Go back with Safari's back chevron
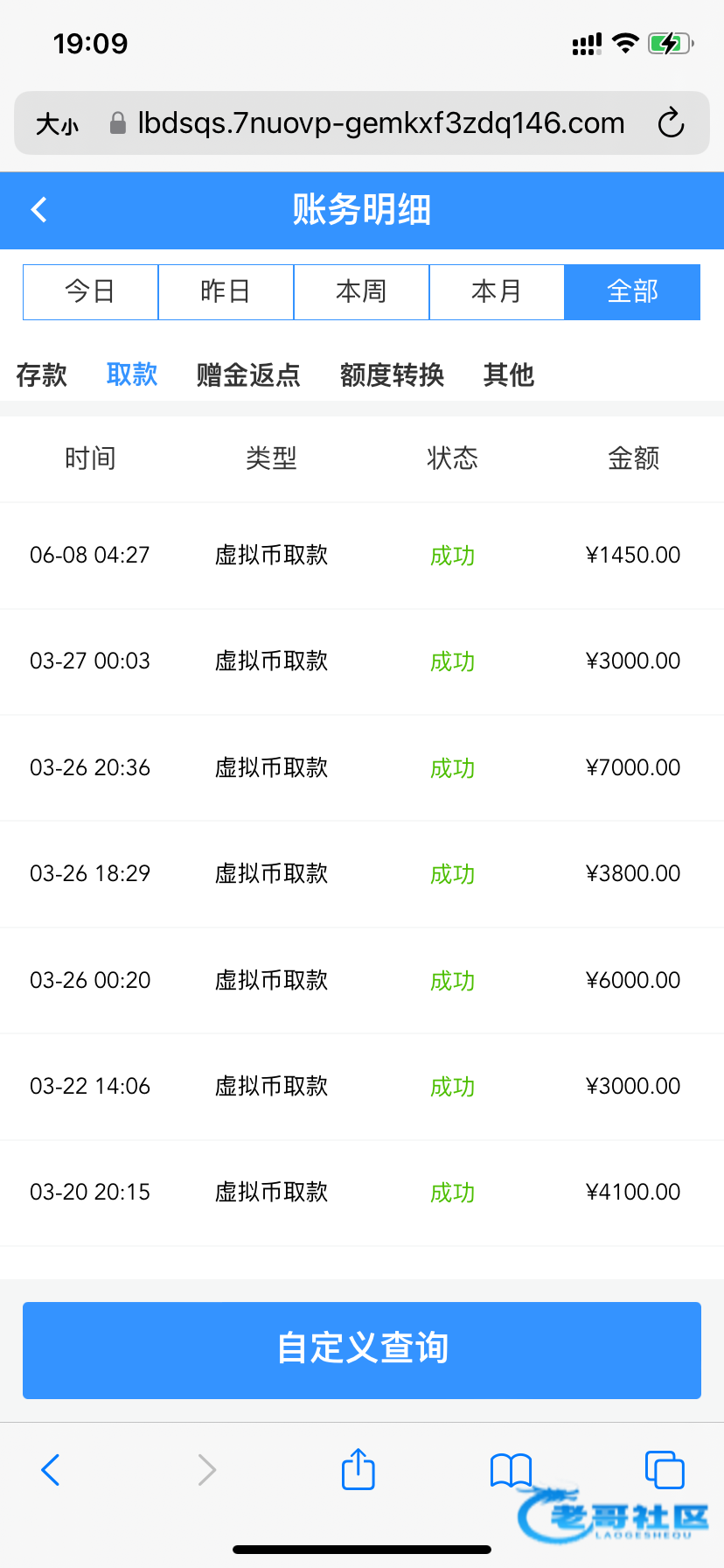The height and width of the screenshot is (1568, 724). (x=51, y=1470)
